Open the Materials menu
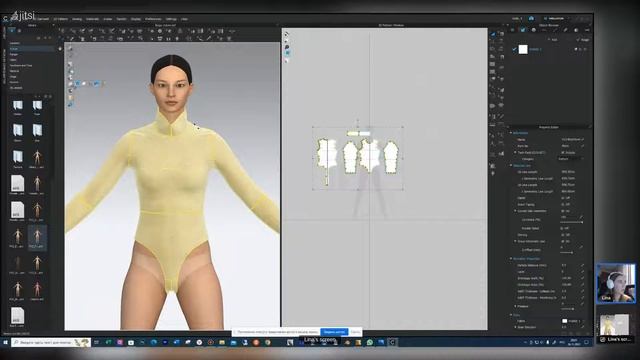Screen dimensions: 640x360 pyautogui.click(x=92, y=19)
